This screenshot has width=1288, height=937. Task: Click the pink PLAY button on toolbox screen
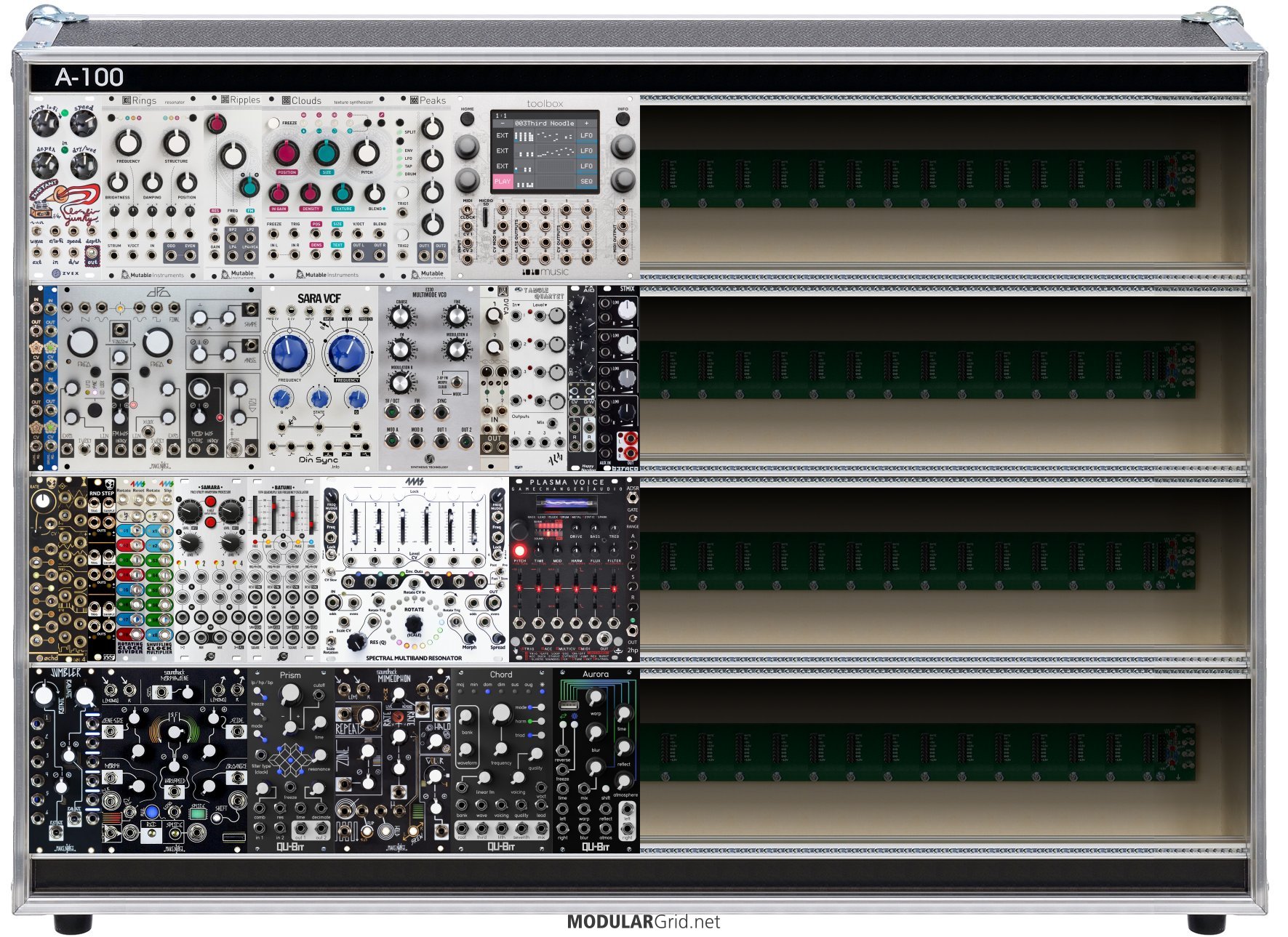coord(503,181)
